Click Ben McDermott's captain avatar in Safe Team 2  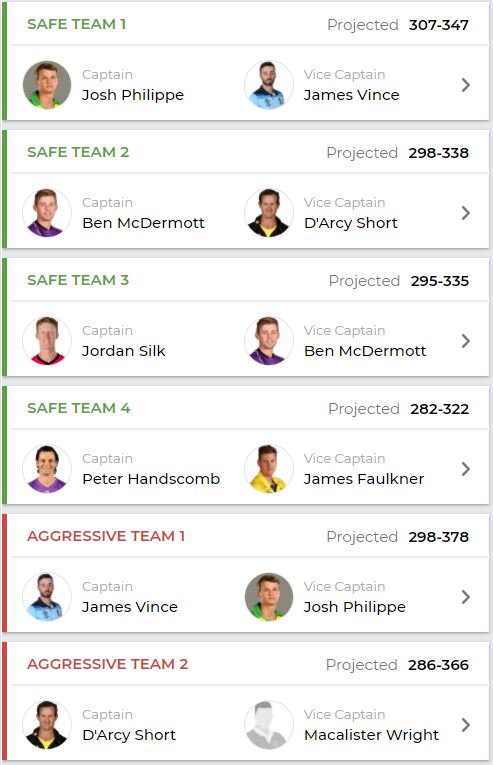tap(47, 213)
